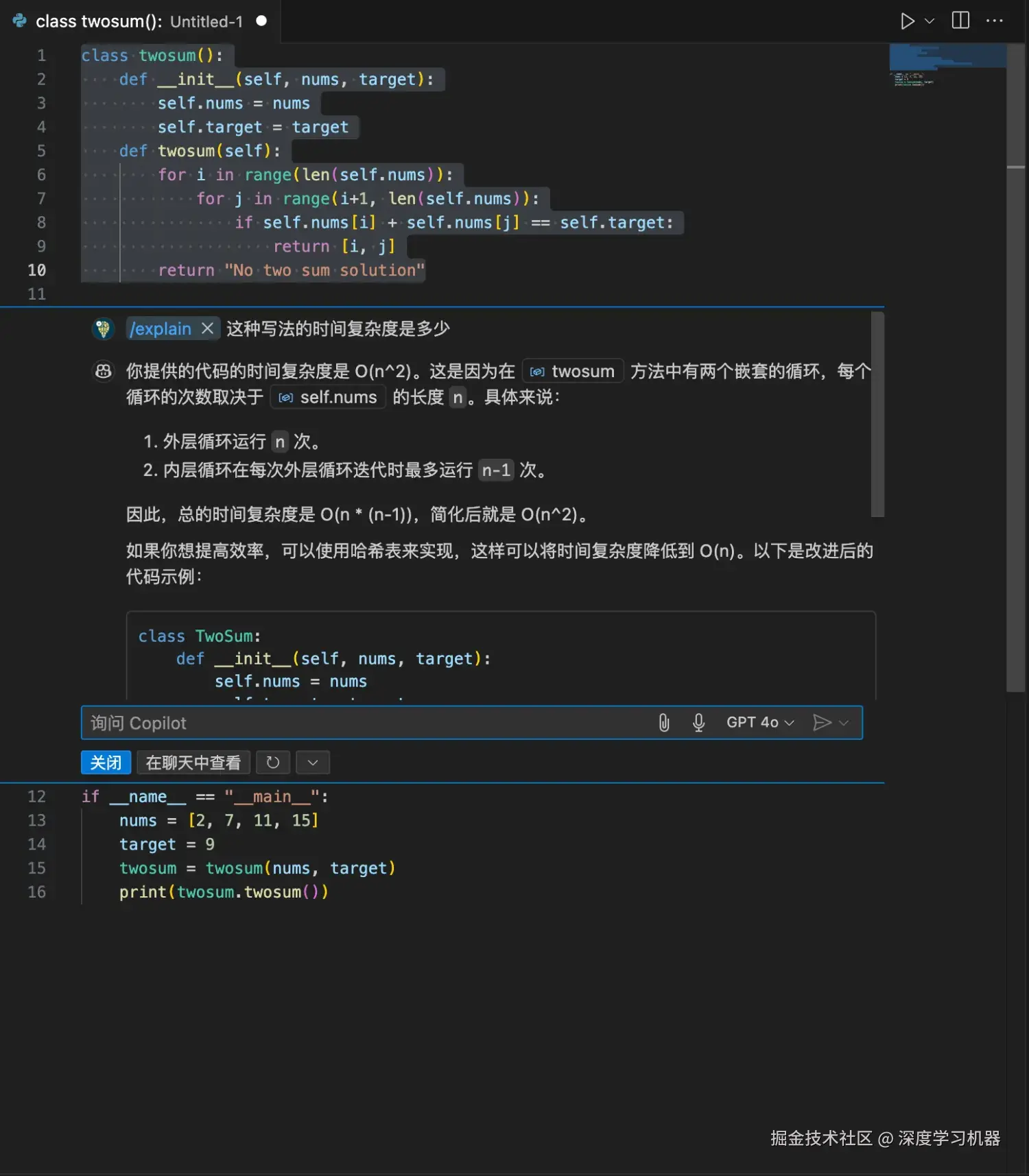
Task: Click the /explain slash command tag
Action: (161, 328)
